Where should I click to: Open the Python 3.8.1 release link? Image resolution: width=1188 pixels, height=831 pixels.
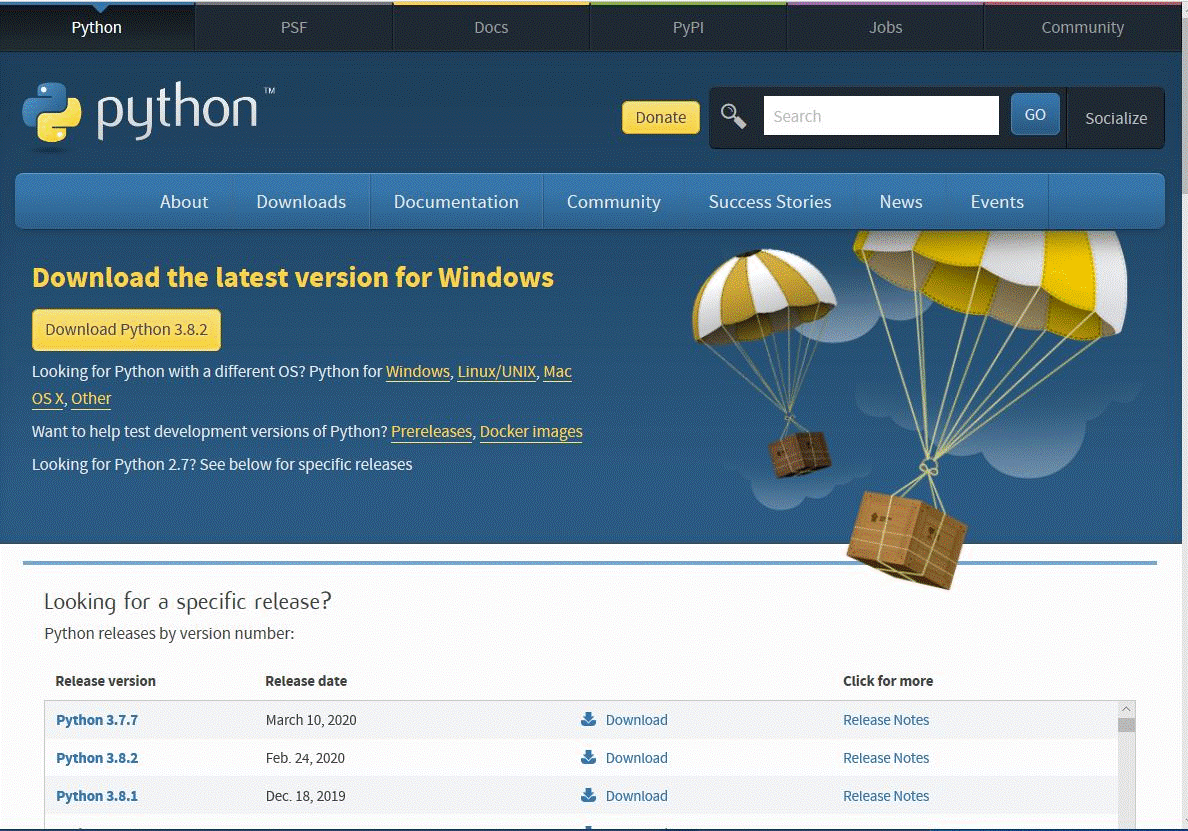tap(97, 795)
